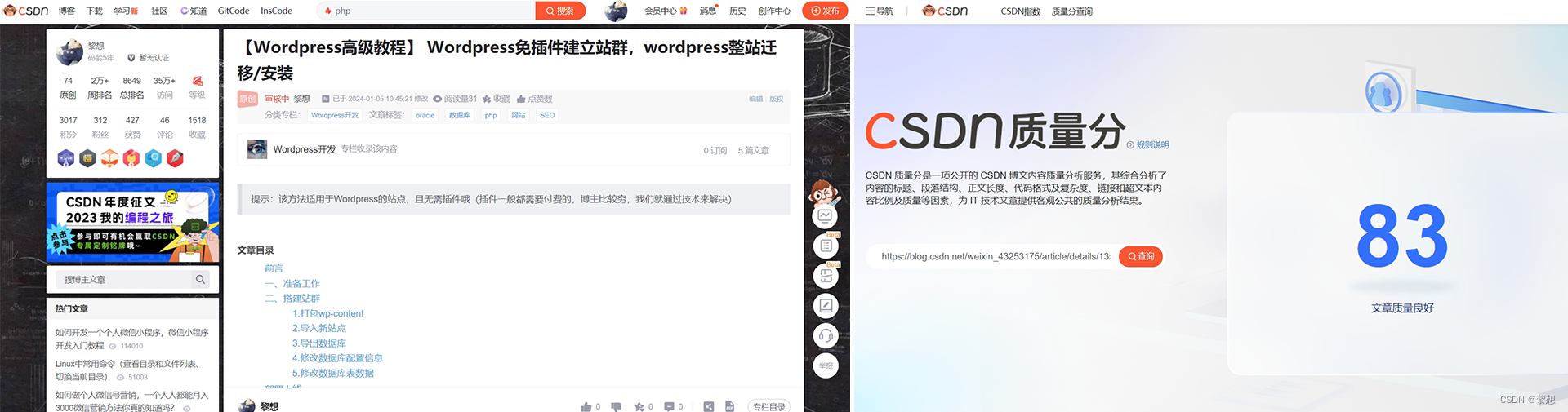Click the comment bubble icon in bottom bar
Screen dimensions: 1568x412
tap(669, 406)
